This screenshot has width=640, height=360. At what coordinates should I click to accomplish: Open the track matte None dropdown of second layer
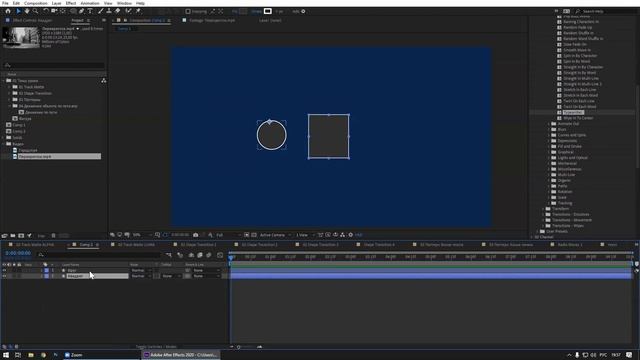click(171, 276)
